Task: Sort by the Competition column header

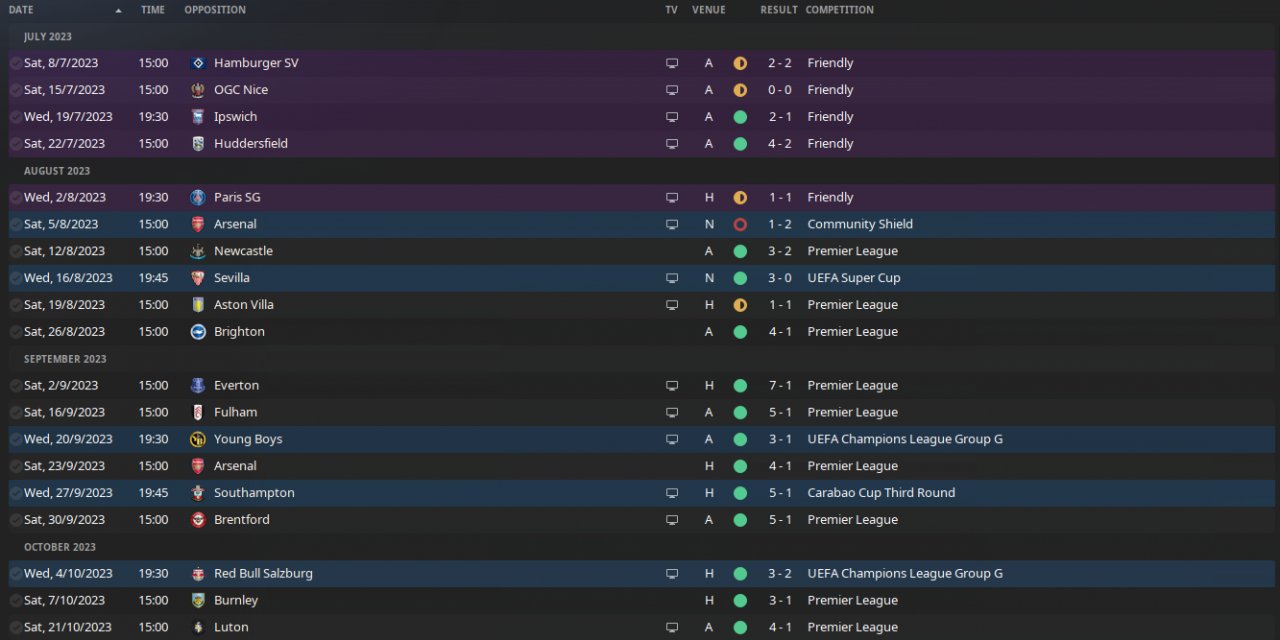Action: (x=839, y=10)
